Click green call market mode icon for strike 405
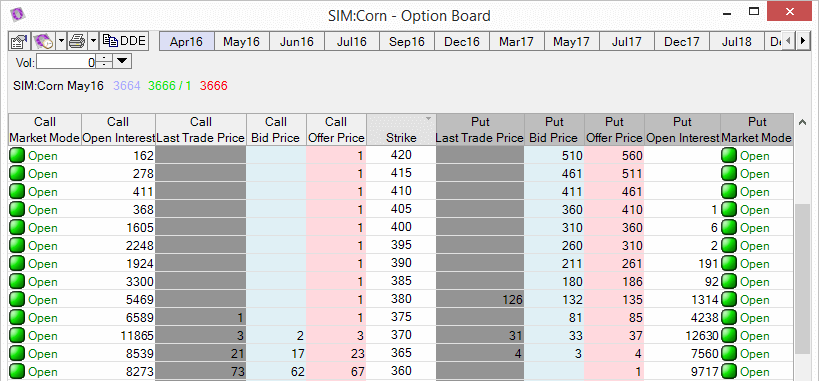This screenshot has width=819, height=381. (18, 210)
